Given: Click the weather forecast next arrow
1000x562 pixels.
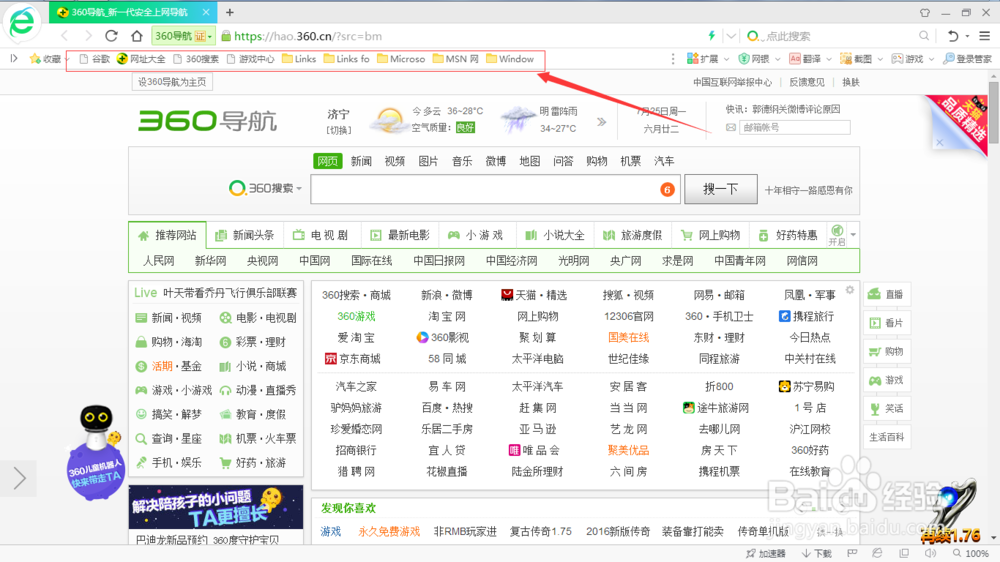Looking at the screenshot, I should coord(601,122).
